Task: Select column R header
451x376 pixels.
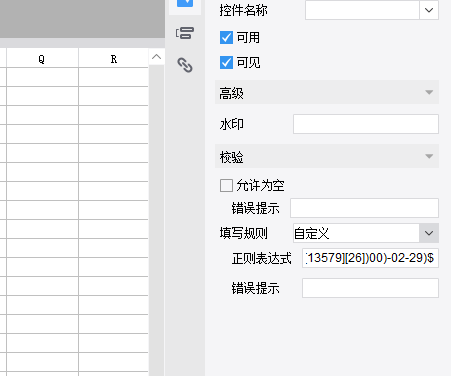Action: (114, 59)
